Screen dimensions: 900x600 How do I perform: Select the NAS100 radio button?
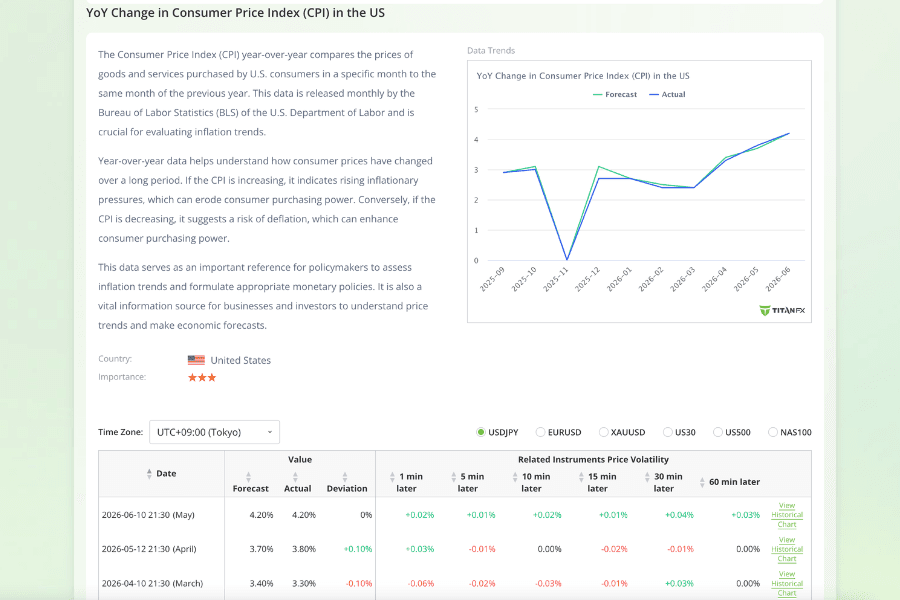tap(773, 432)
